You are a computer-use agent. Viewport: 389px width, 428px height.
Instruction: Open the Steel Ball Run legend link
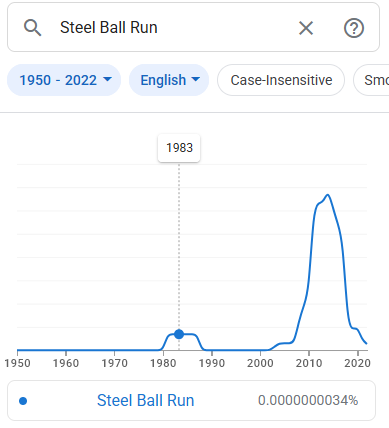pyautogui.click(x=145, y=400)
